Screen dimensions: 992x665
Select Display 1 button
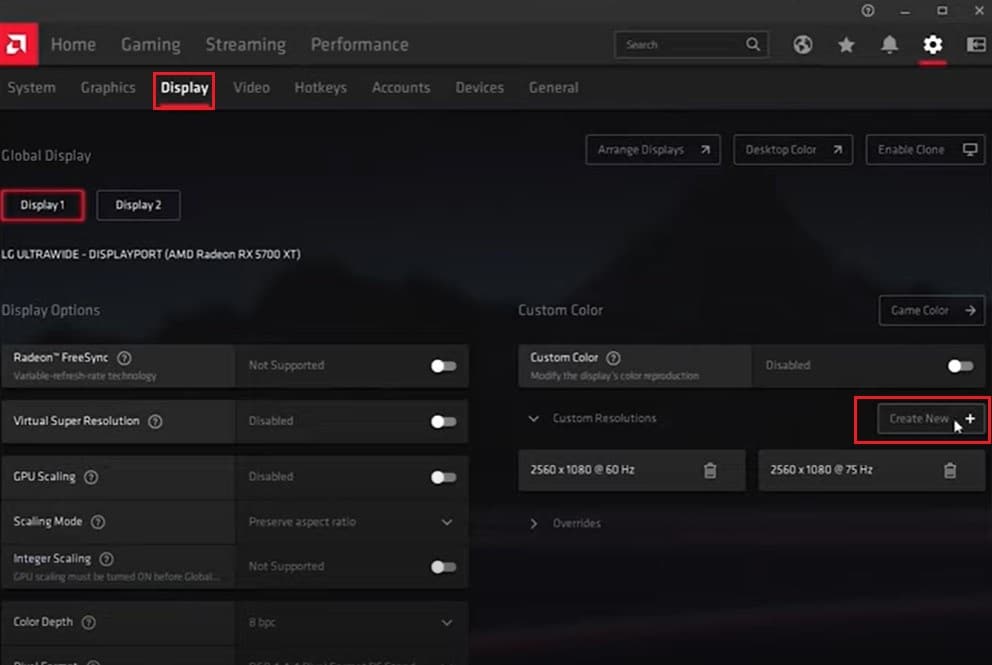(42, 205)
